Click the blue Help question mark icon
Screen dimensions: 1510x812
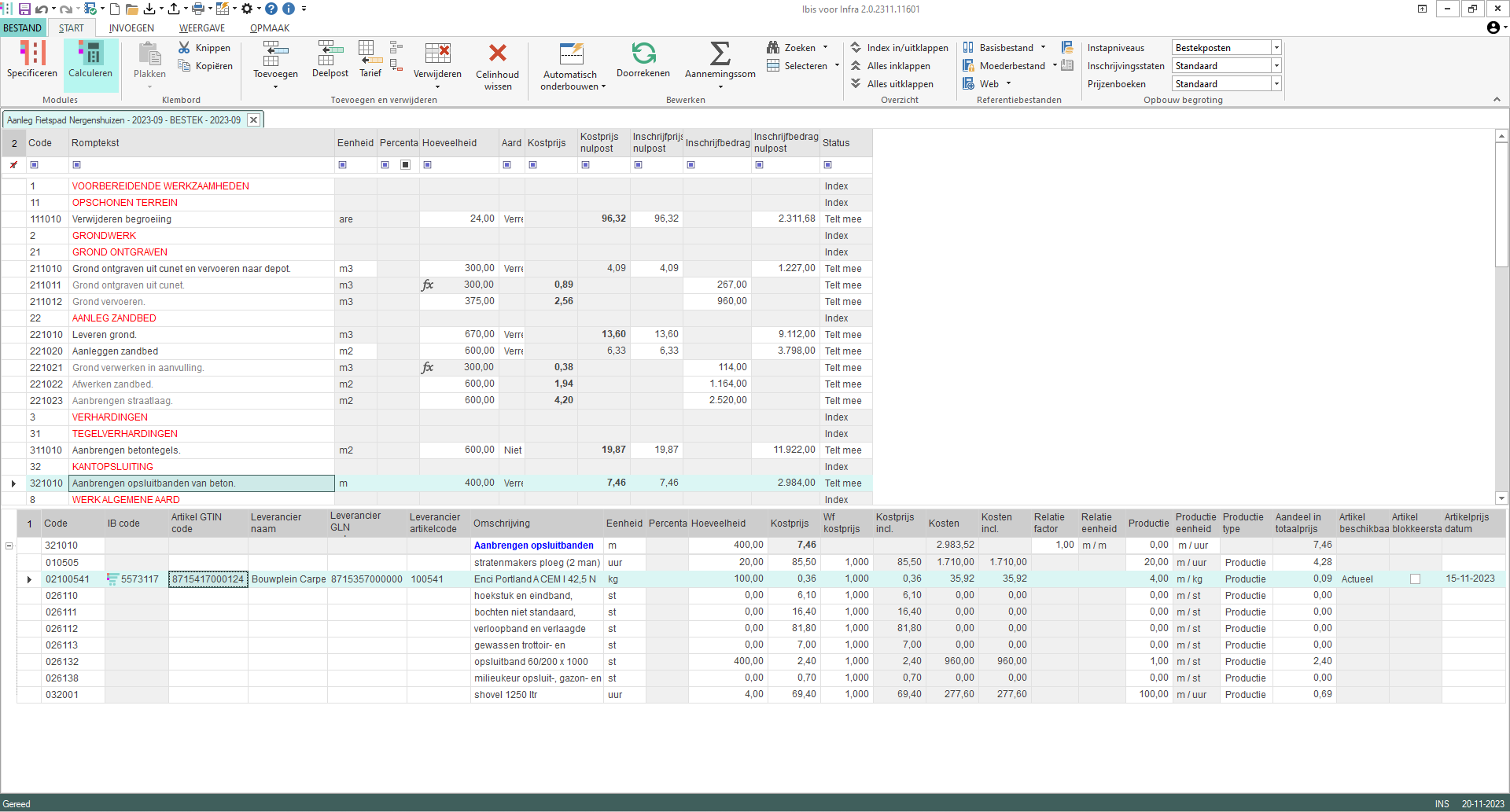pos(271,9)
